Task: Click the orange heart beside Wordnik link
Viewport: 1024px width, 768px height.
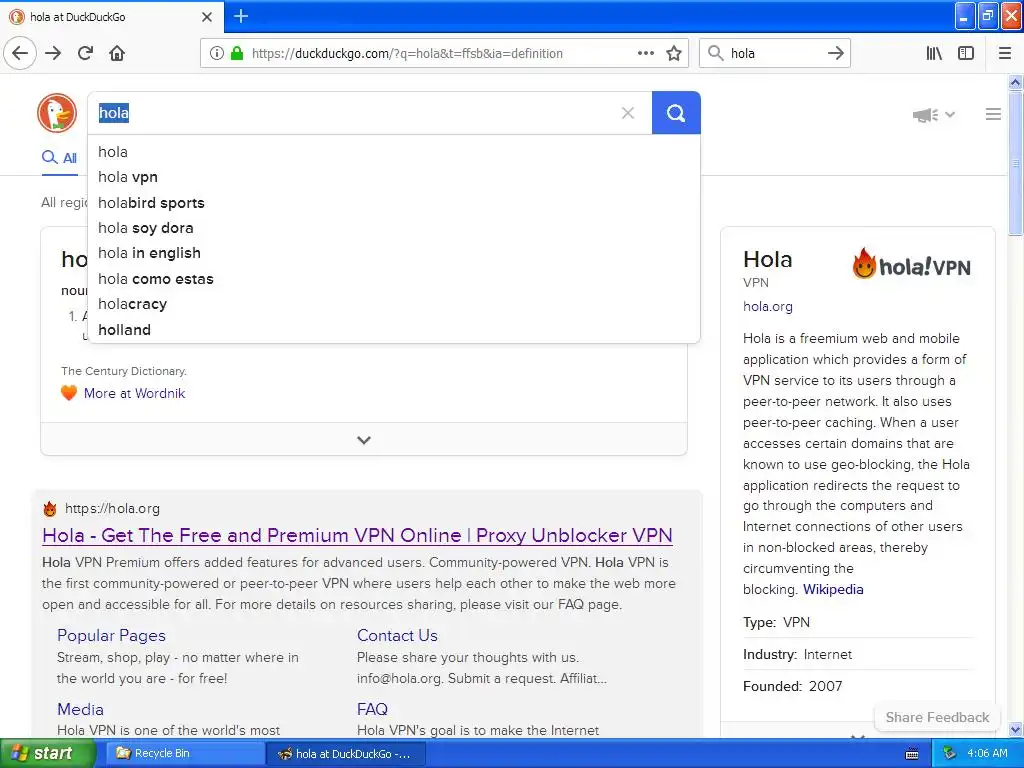Action: 69,393
